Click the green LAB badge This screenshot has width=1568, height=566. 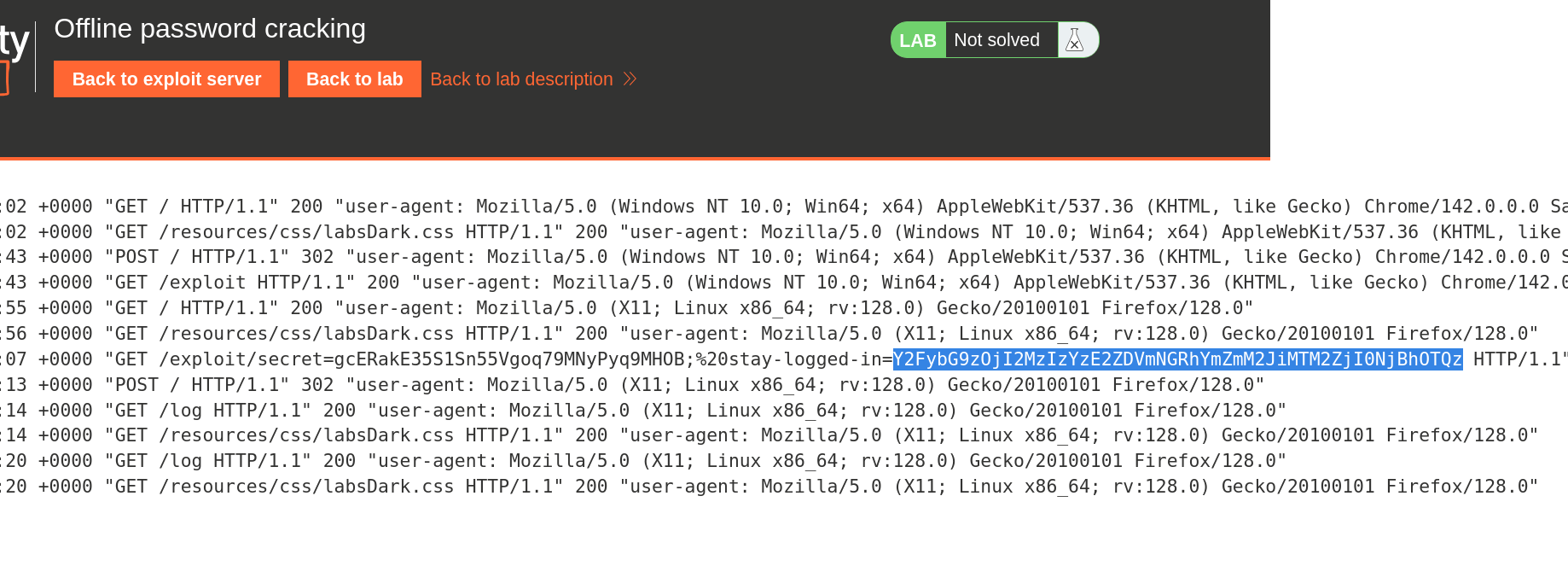coord(918,39)
